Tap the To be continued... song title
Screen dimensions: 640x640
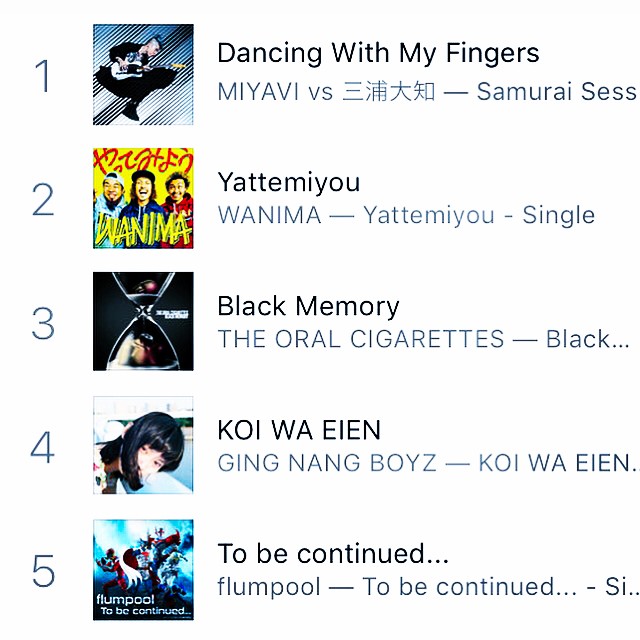tap(333, 554)
